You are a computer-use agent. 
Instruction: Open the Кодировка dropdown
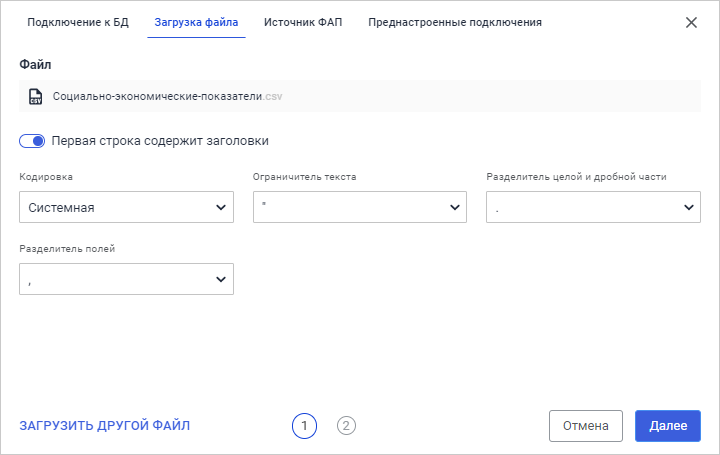point(126,207)
